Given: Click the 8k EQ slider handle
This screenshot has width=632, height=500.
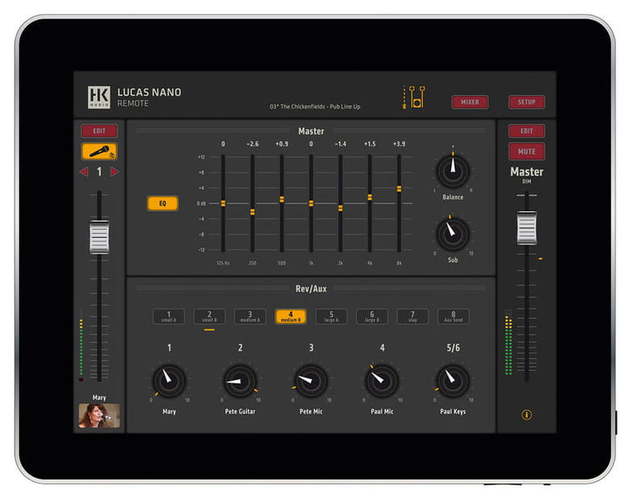Looking at the screenshot, I should click(399, 189).
